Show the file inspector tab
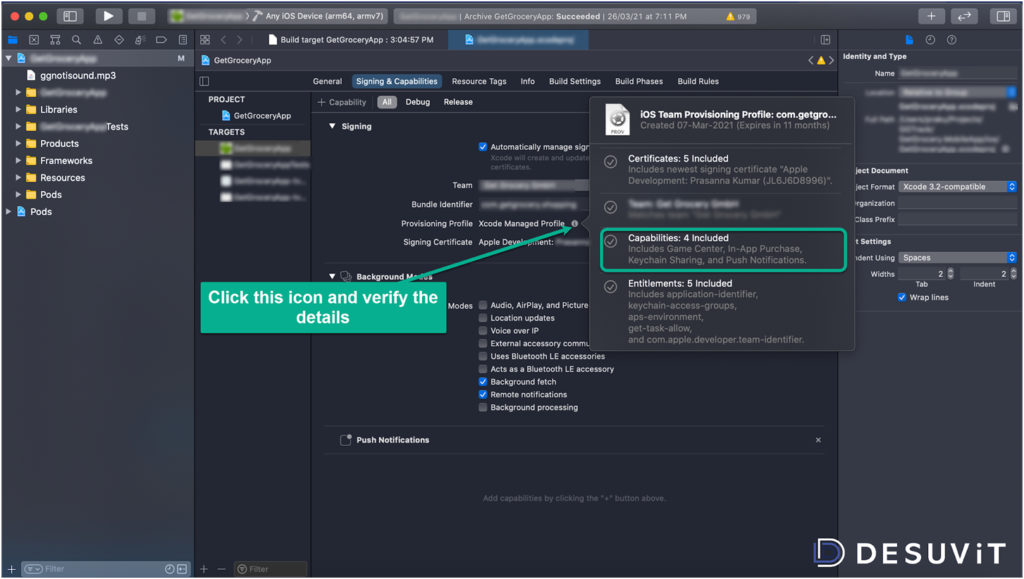Image resolution: width=1024 pixels, height=579 pixels. 909,40
